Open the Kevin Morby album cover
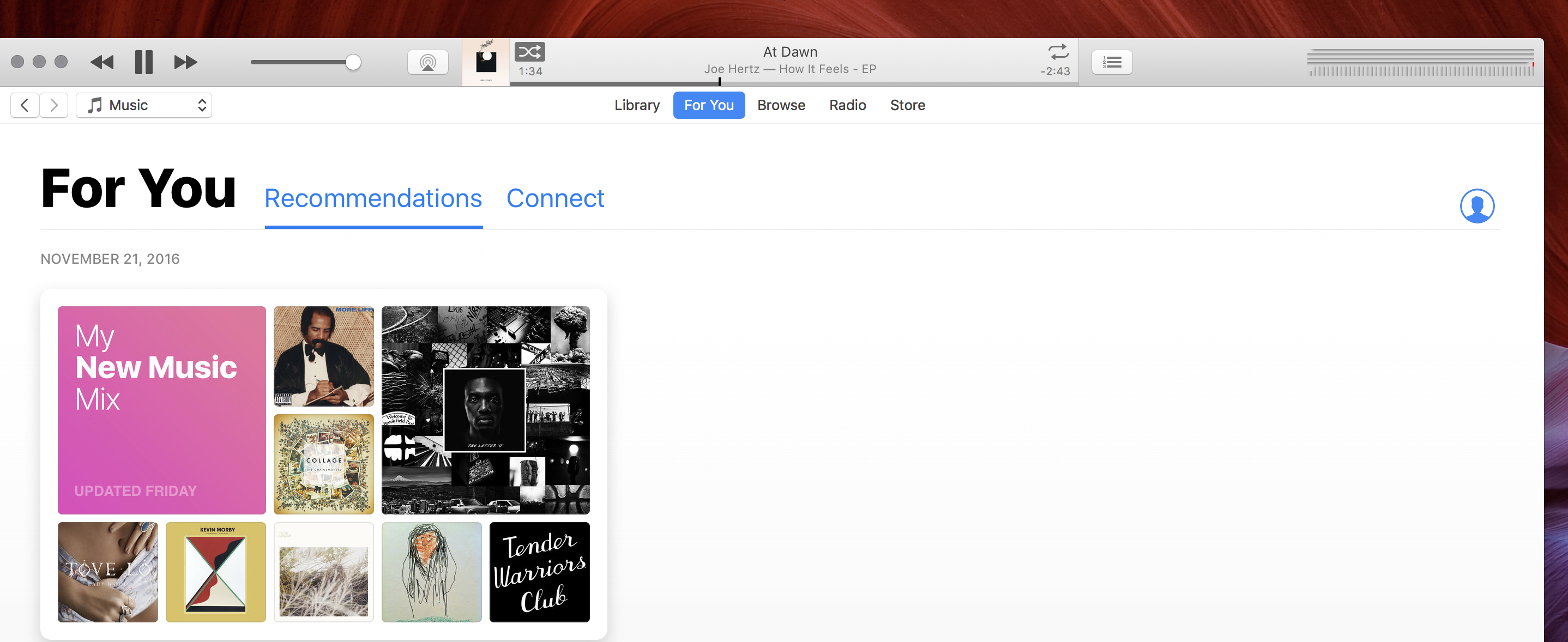 click(216, 572)
